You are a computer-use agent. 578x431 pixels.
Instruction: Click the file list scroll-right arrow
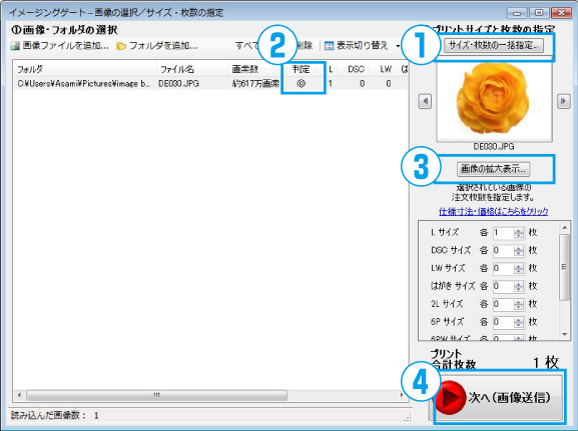click(402, 395)
